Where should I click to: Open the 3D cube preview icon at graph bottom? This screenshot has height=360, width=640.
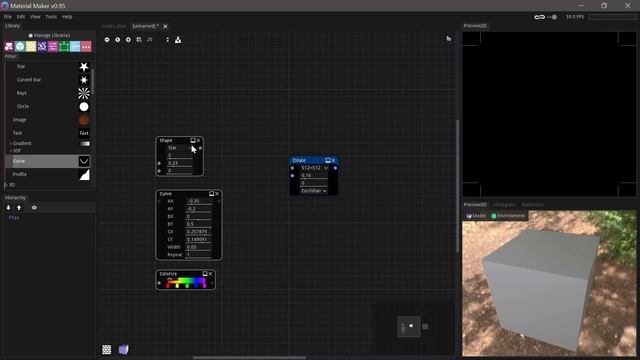tap(123, 349)
